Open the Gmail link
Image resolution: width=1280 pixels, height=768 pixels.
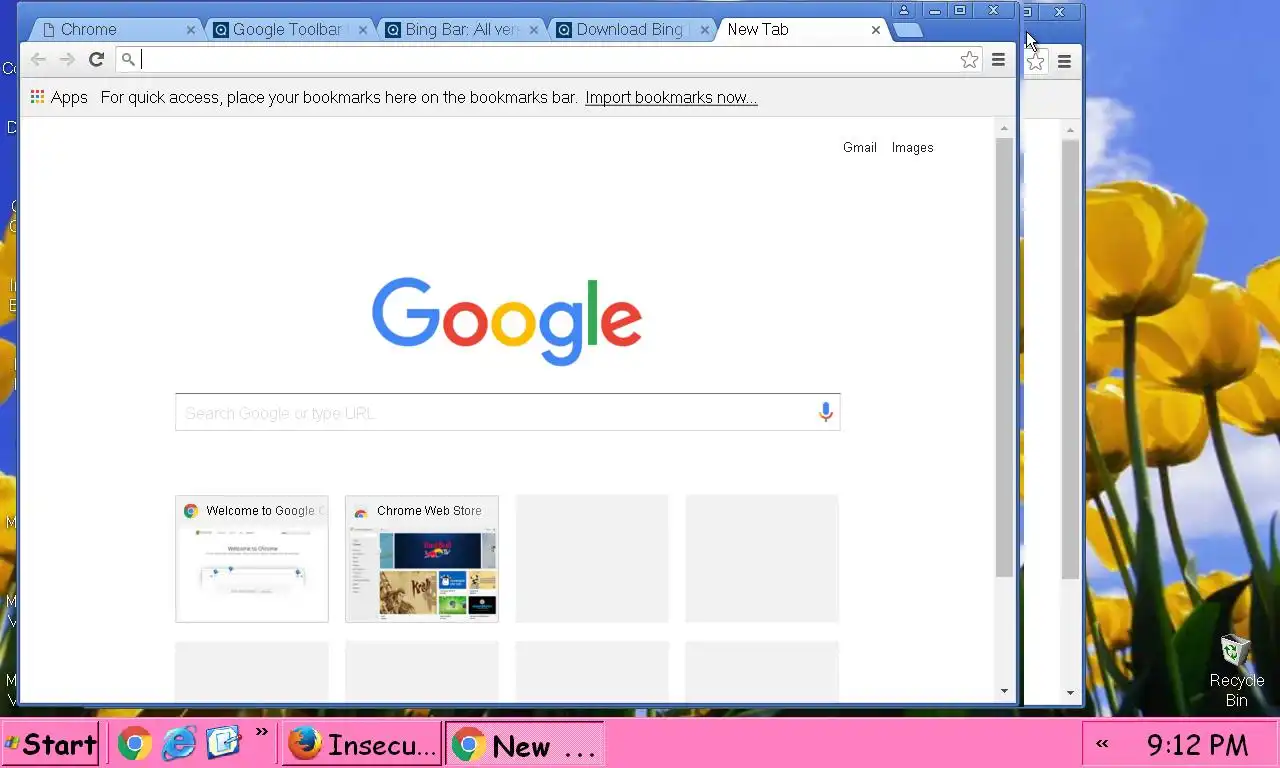pyautogui.click(x=860, y=147)
